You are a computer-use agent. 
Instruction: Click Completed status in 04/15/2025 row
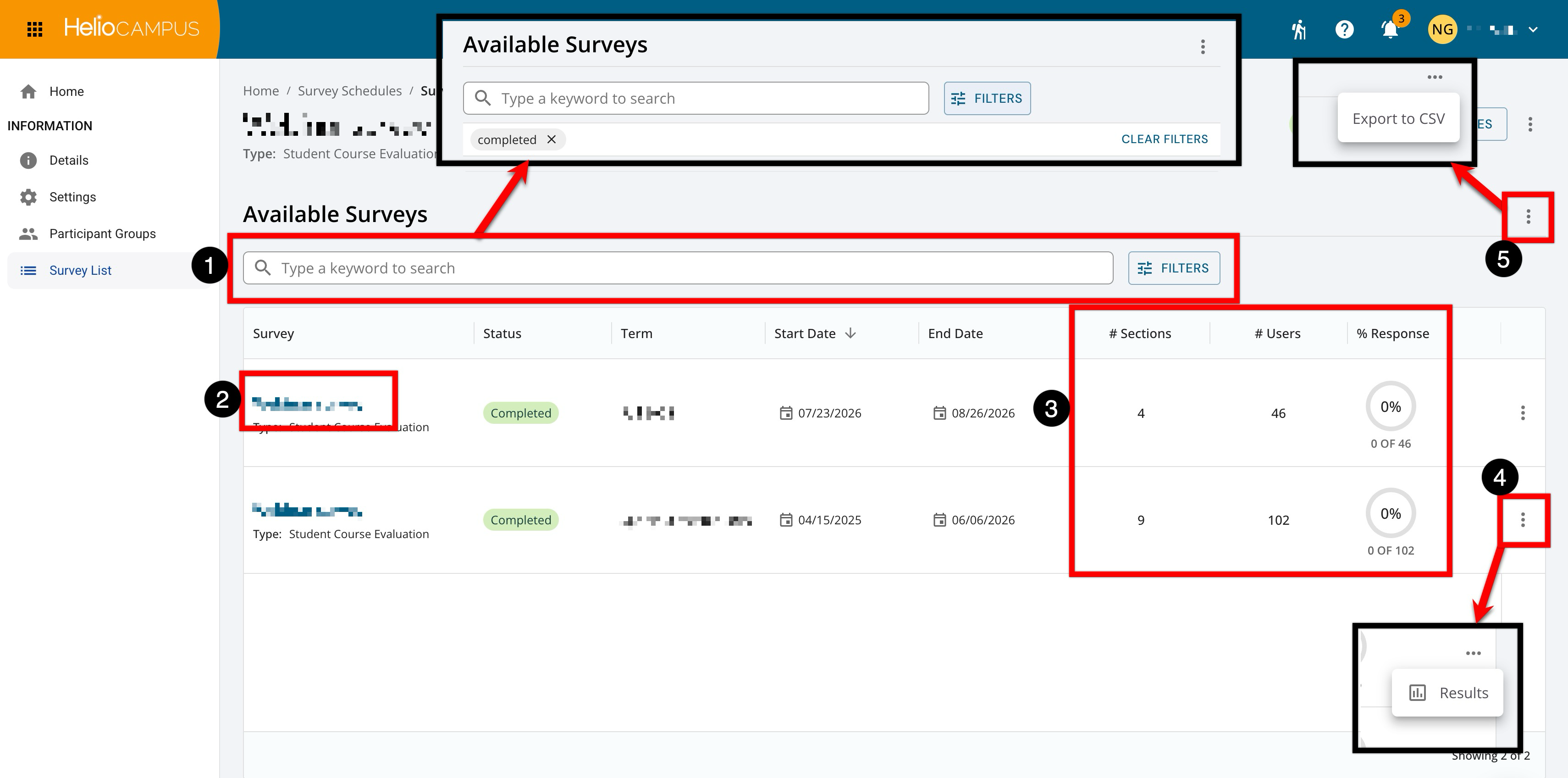(x=520, y=520)
